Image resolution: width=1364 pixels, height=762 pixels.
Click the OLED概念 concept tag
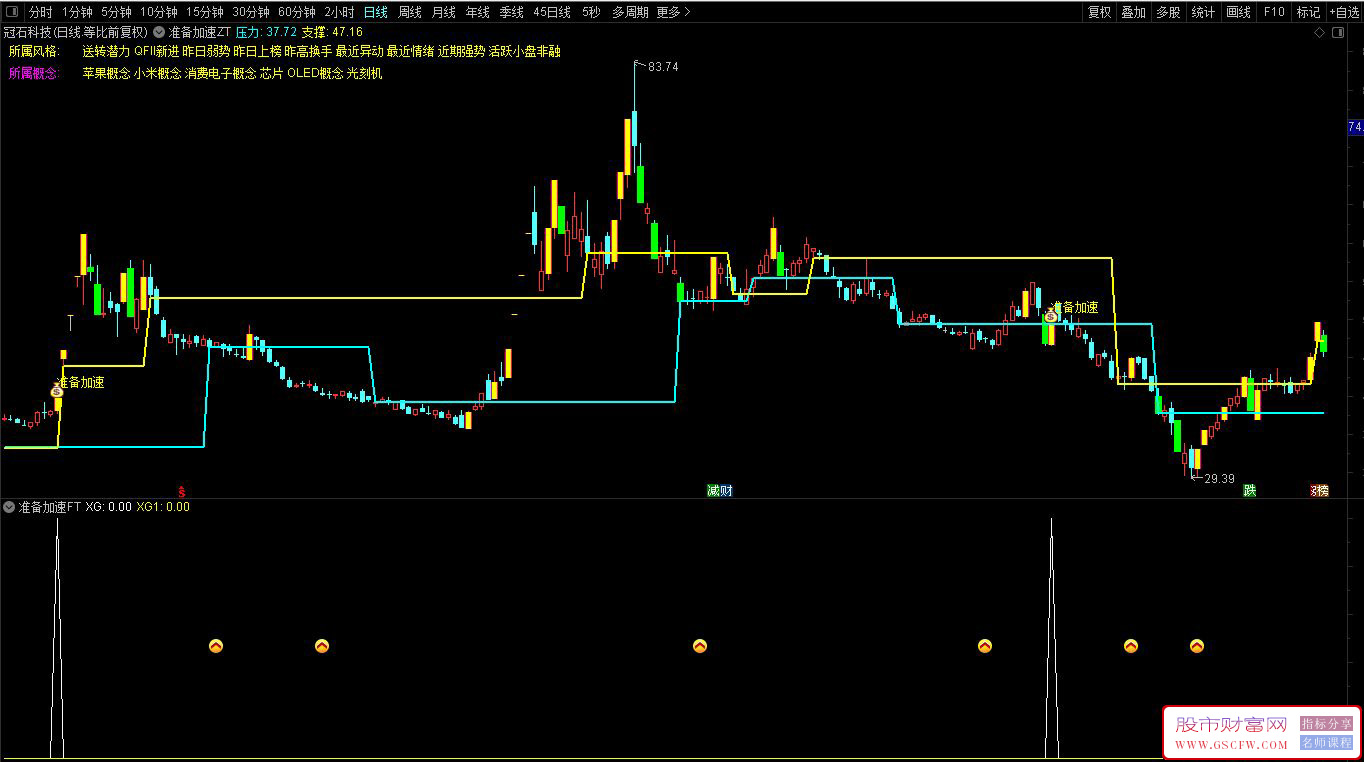point(315,73)
